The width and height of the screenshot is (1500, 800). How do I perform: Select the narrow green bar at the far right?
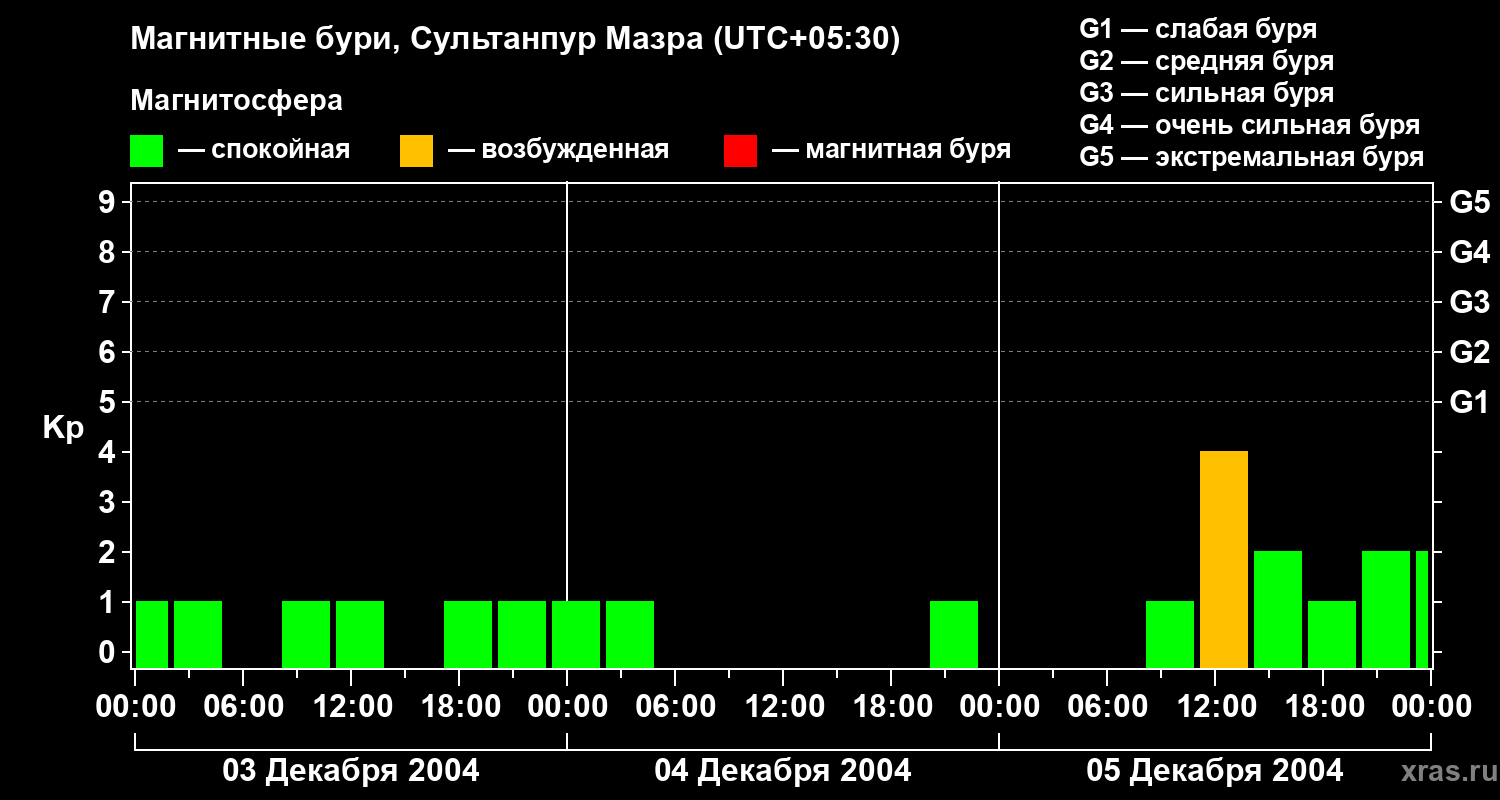click(1422, 608)
